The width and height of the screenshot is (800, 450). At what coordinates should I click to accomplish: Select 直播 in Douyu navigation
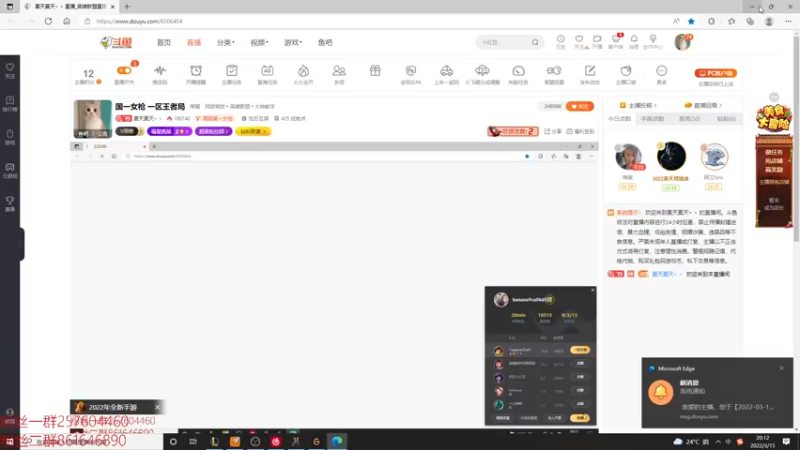(194, 42)
